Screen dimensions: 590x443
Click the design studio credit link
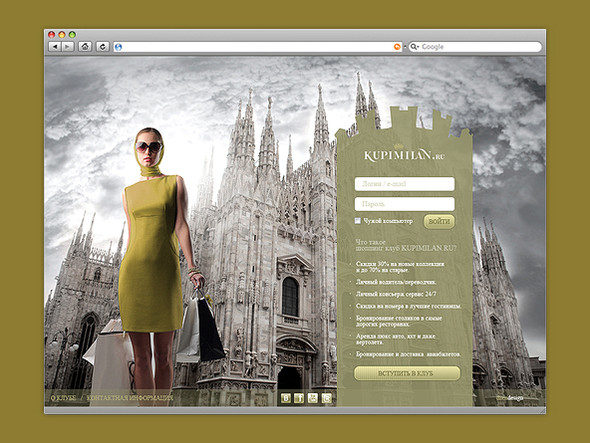[x=510, y=398]
